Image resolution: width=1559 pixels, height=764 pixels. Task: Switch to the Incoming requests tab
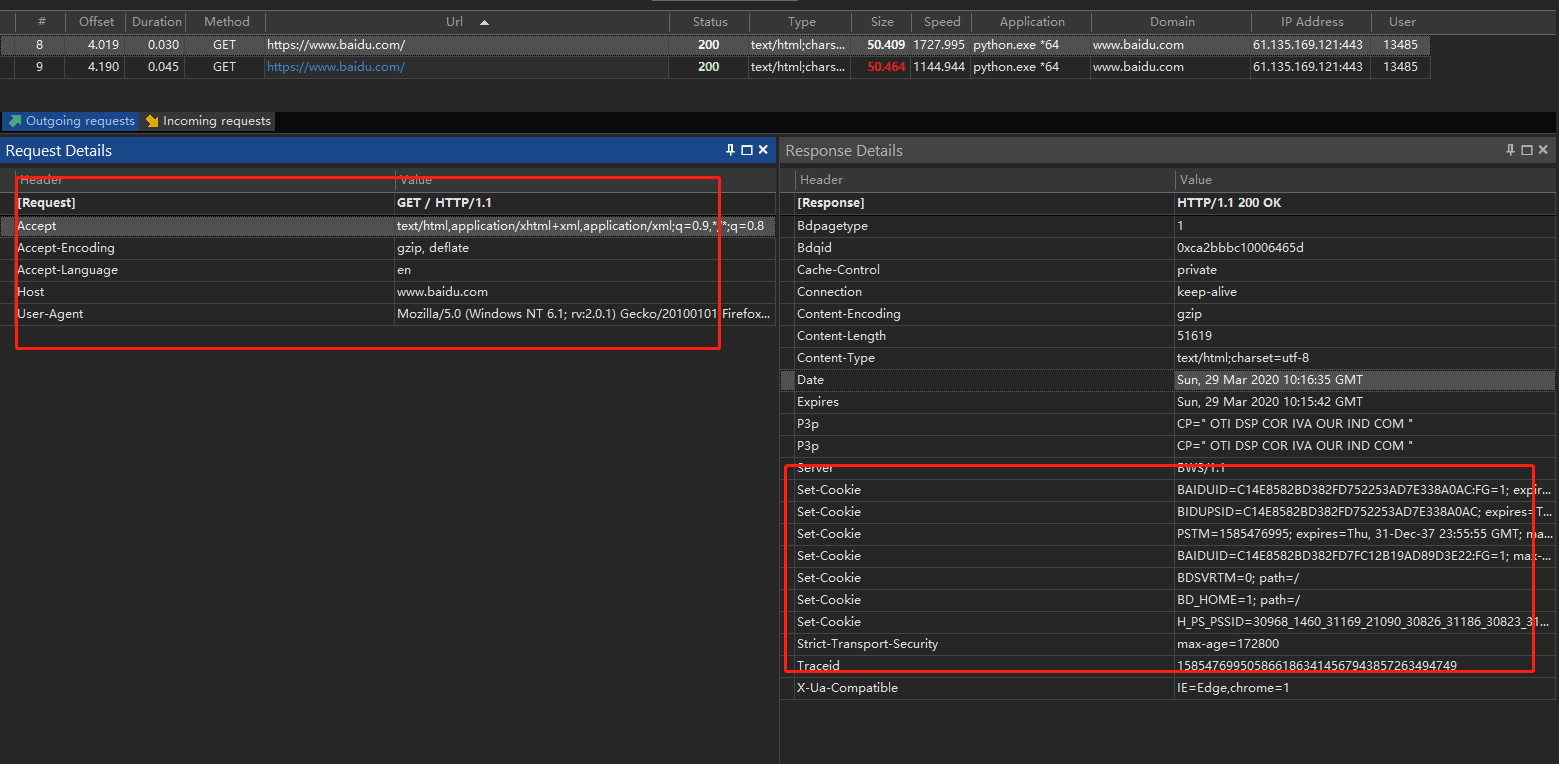(x=207, y=120)
